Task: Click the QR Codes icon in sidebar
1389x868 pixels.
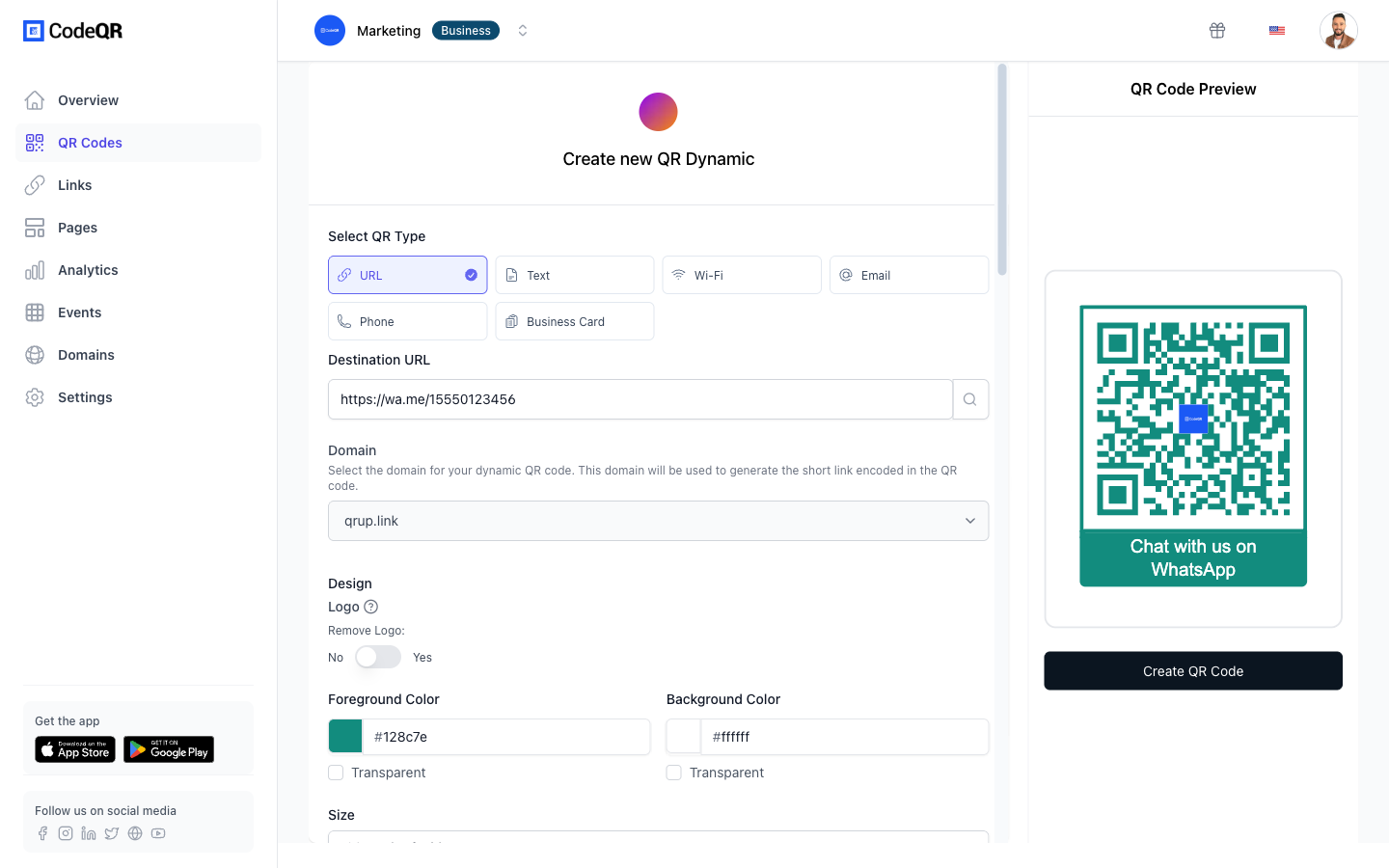Action: point(35,143)
